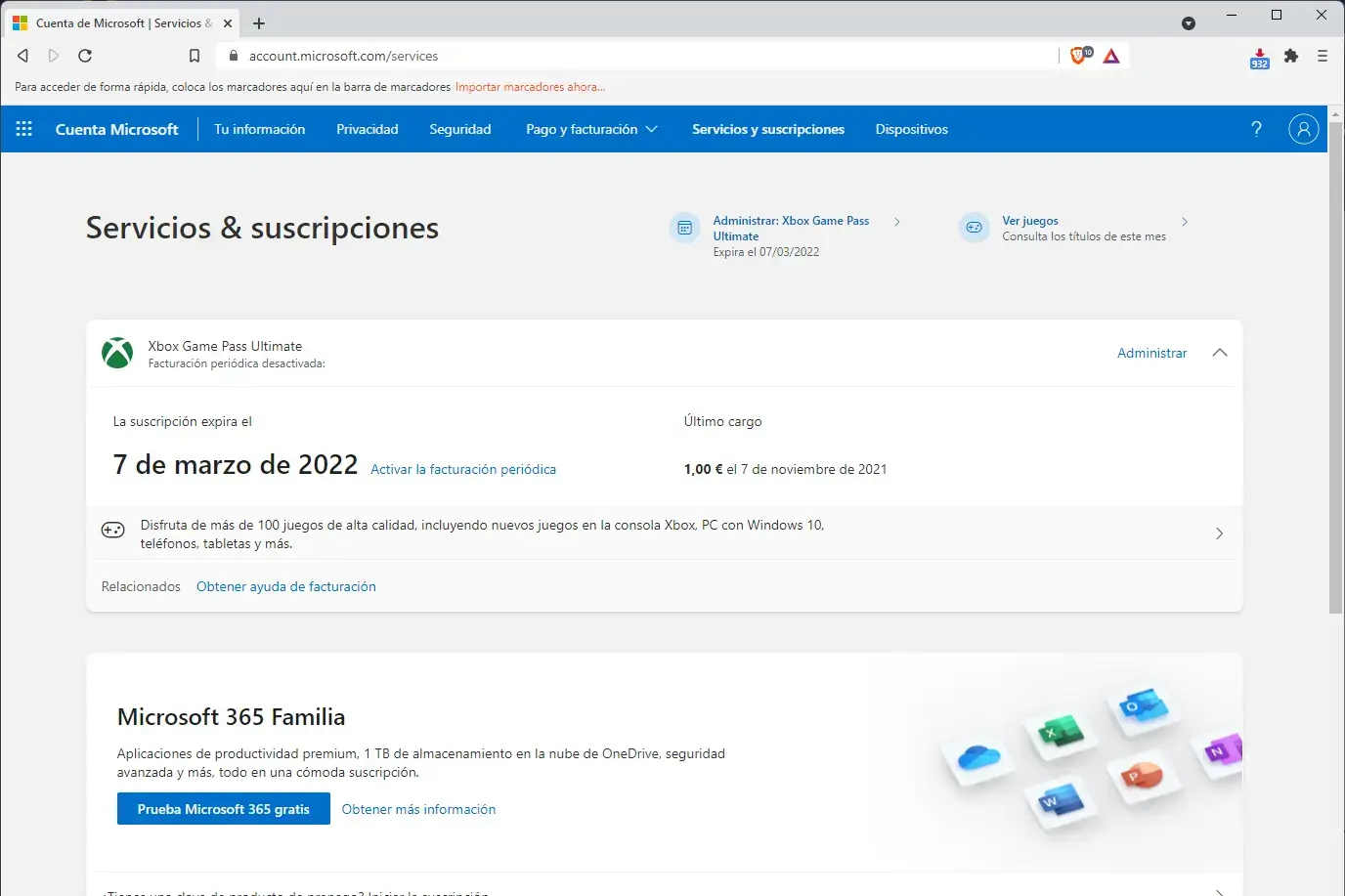
Task: Click the Cuenta Microsoft home link
Action: 117,129
